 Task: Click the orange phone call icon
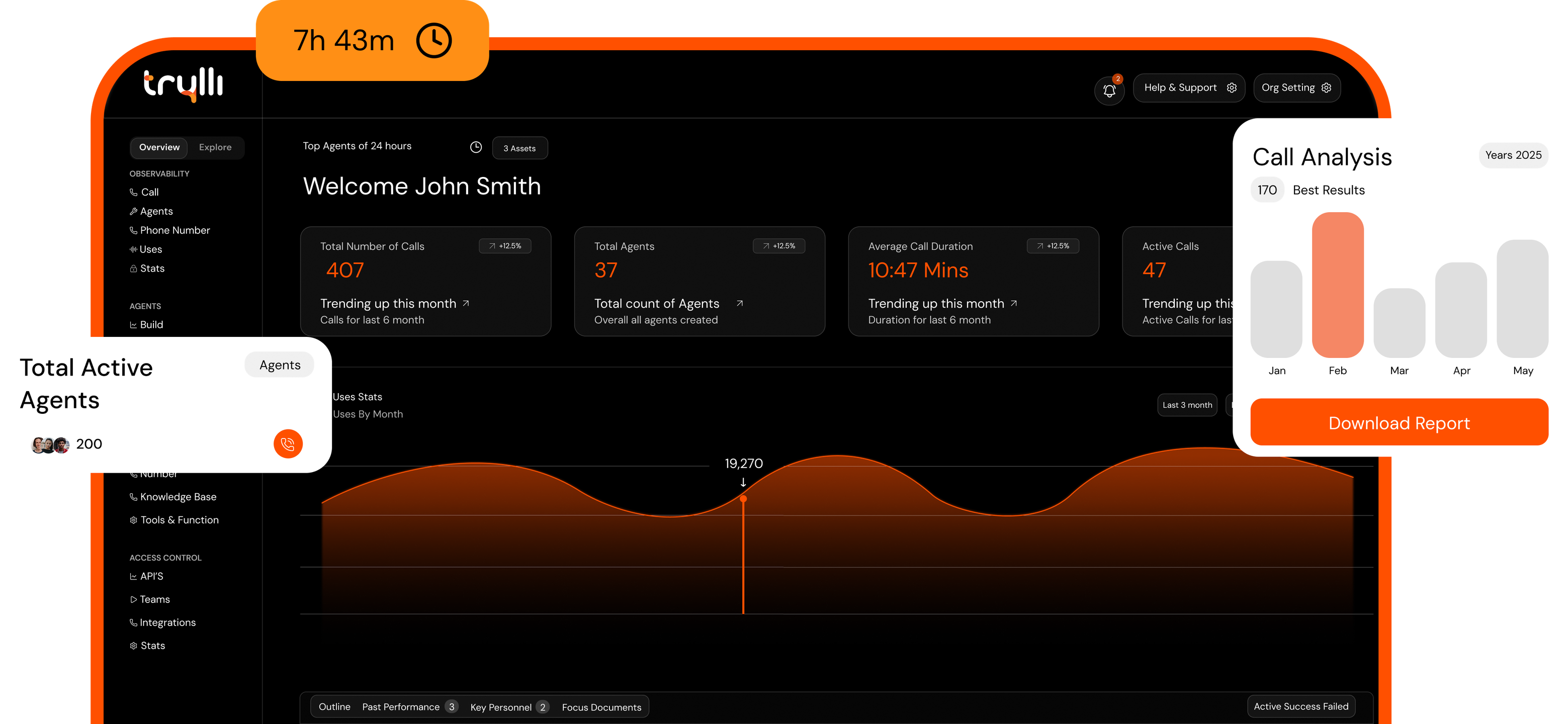pyautogui.click(x=288, y=443)
